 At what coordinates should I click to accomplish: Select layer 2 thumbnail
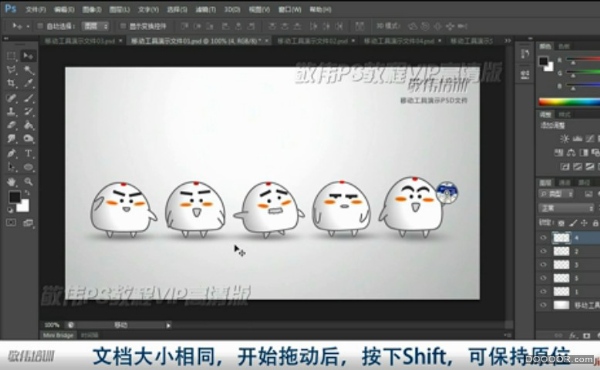pyautogui.click(x=561, y=251)
